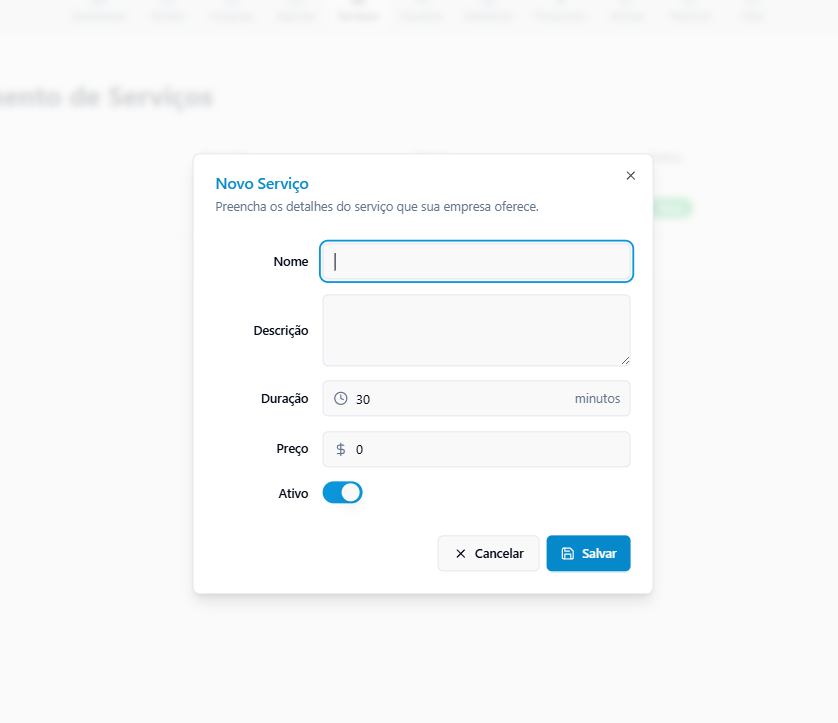Click the clock icon in Duração field

click(340, 398)
